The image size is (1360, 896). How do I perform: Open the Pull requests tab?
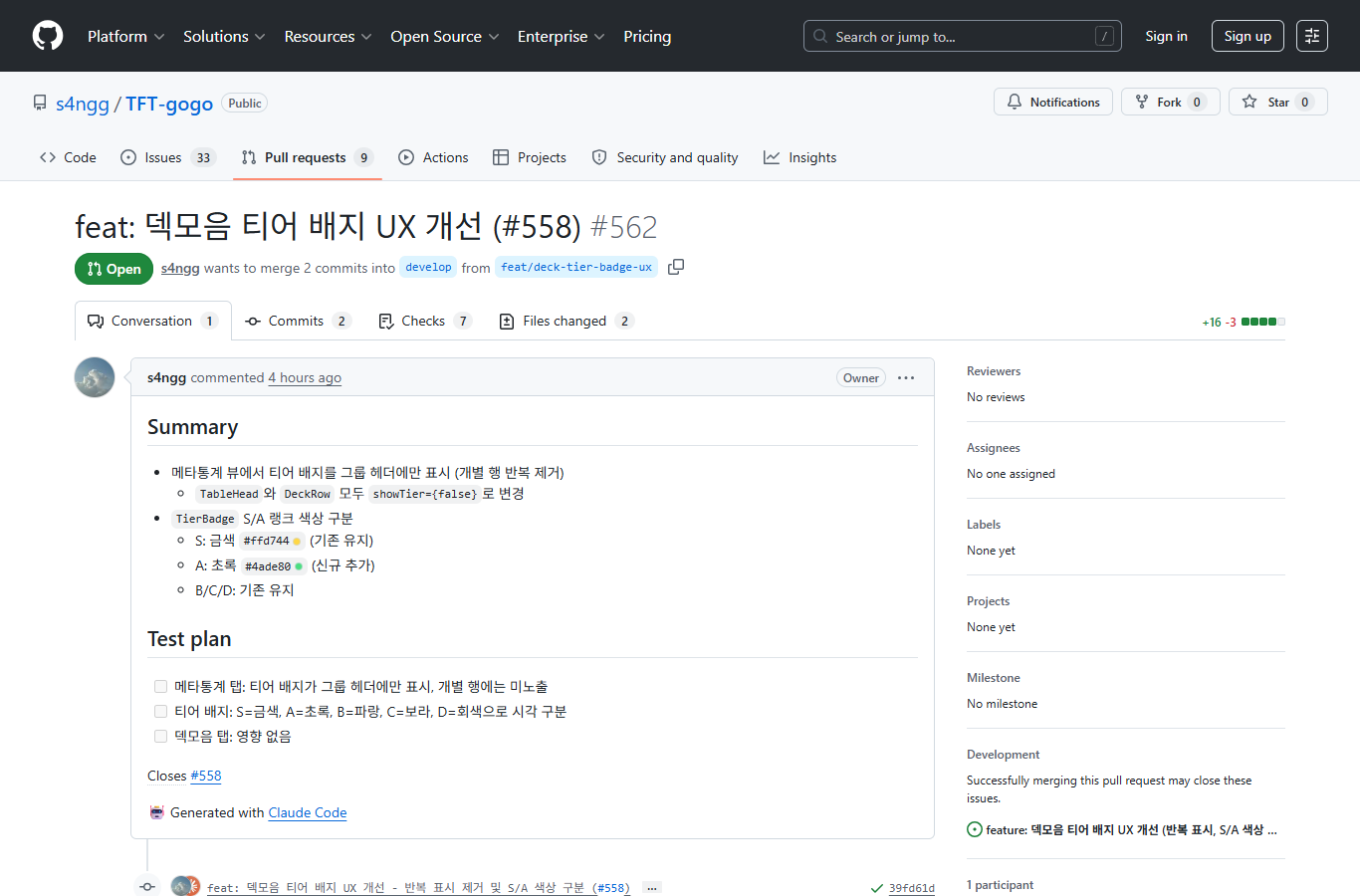(308, 157)
